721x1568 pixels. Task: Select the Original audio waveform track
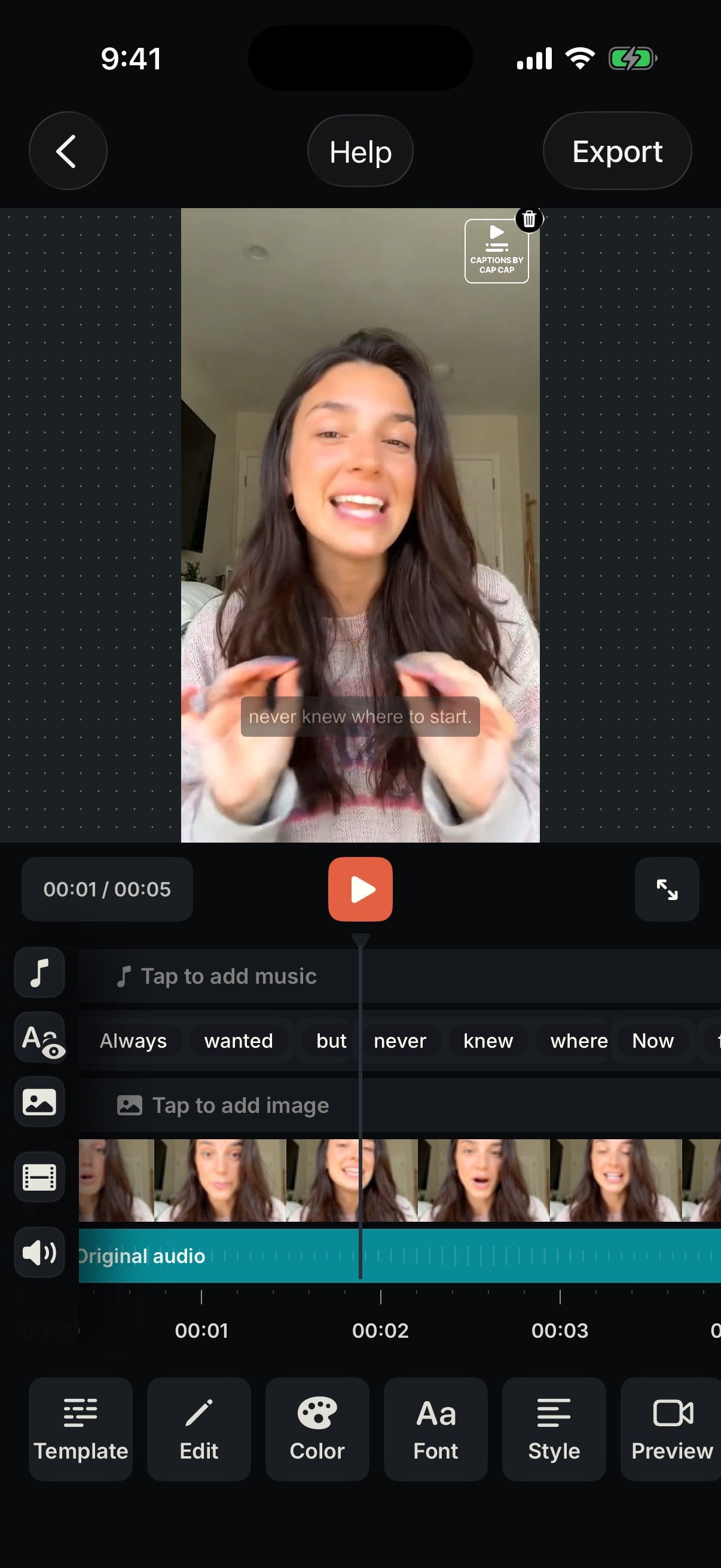tap(400, 1256)
